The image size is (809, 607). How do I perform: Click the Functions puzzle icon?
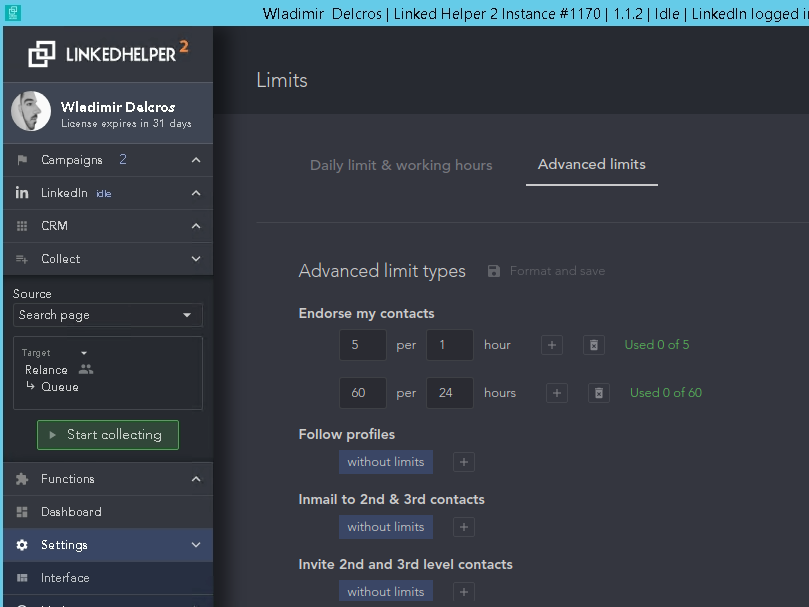(22, 479)
